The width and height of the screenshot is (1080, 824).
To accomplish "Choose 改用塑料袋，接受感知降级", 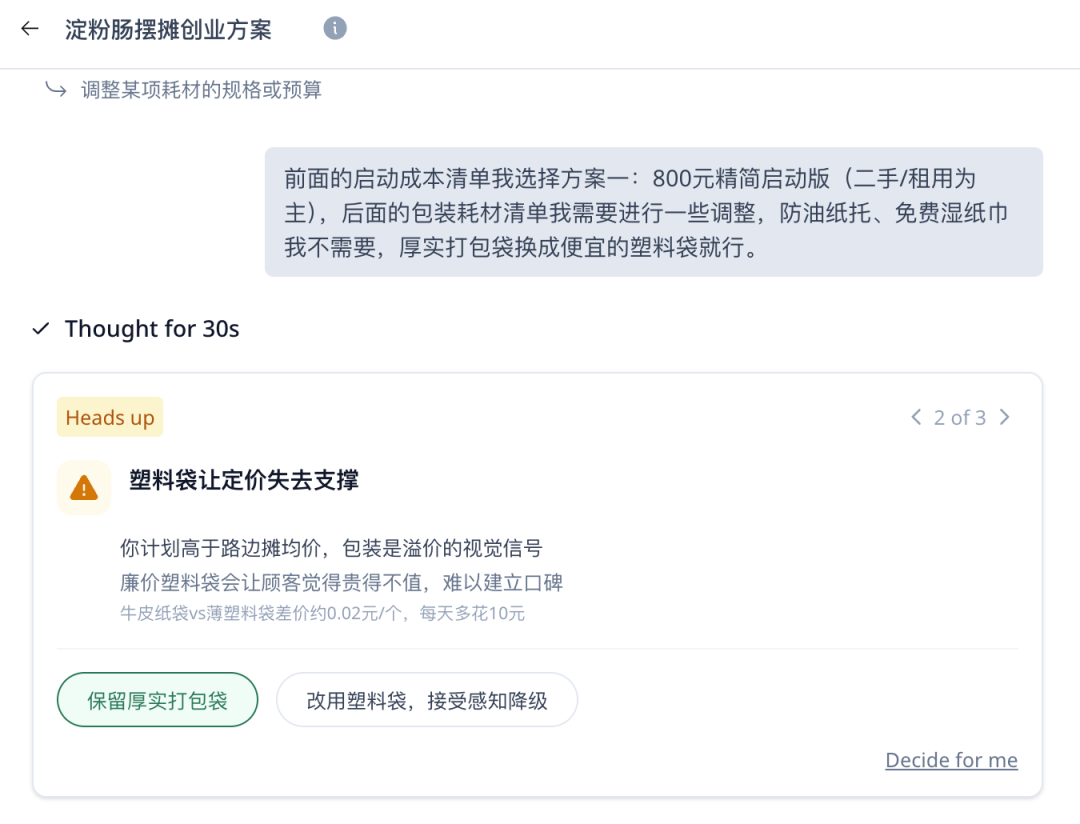I will (427, 700).
